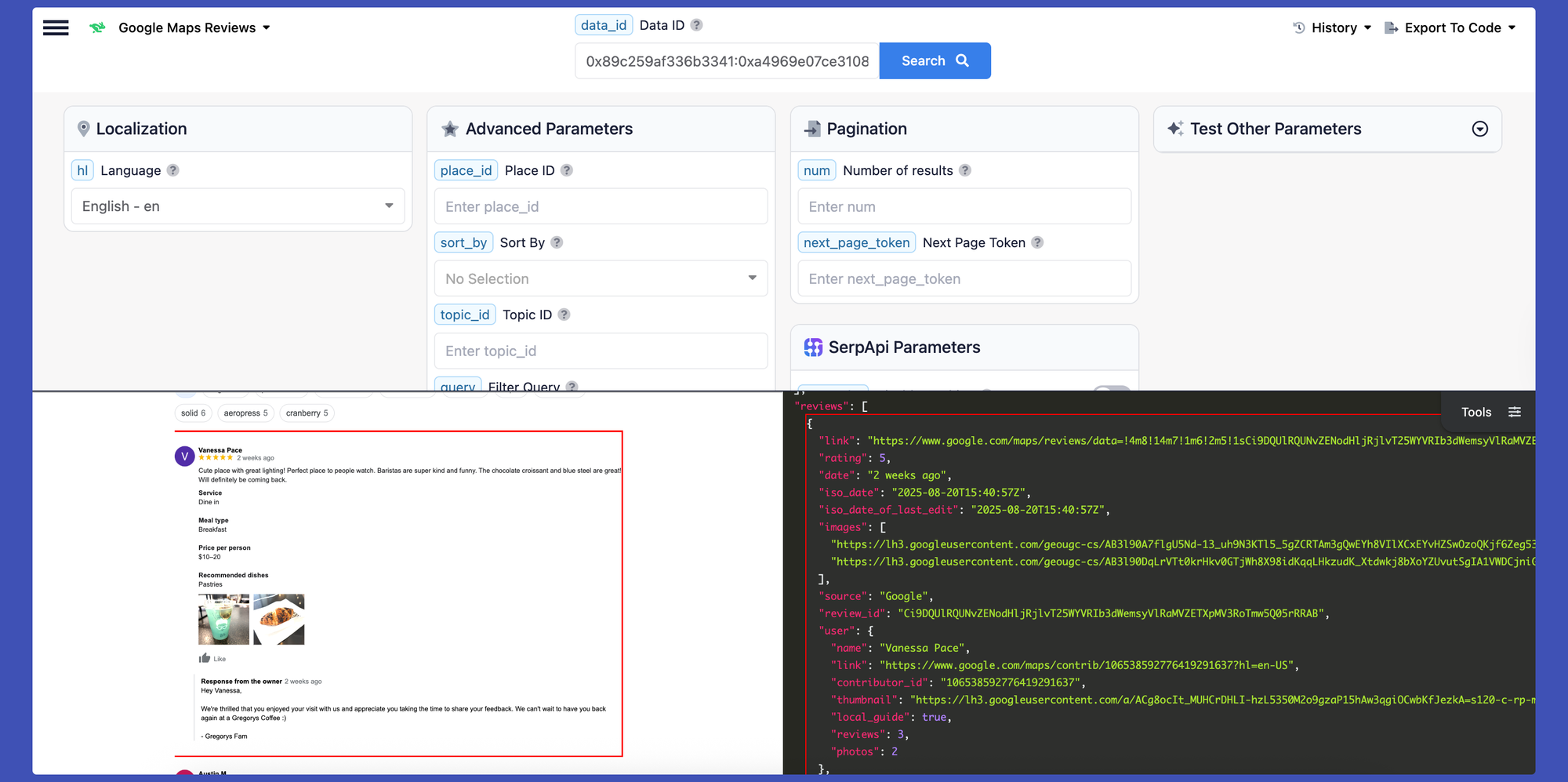
Task: Click the green SerpApi logo icon
Action: pyautogui.click(x=97, y=28)
